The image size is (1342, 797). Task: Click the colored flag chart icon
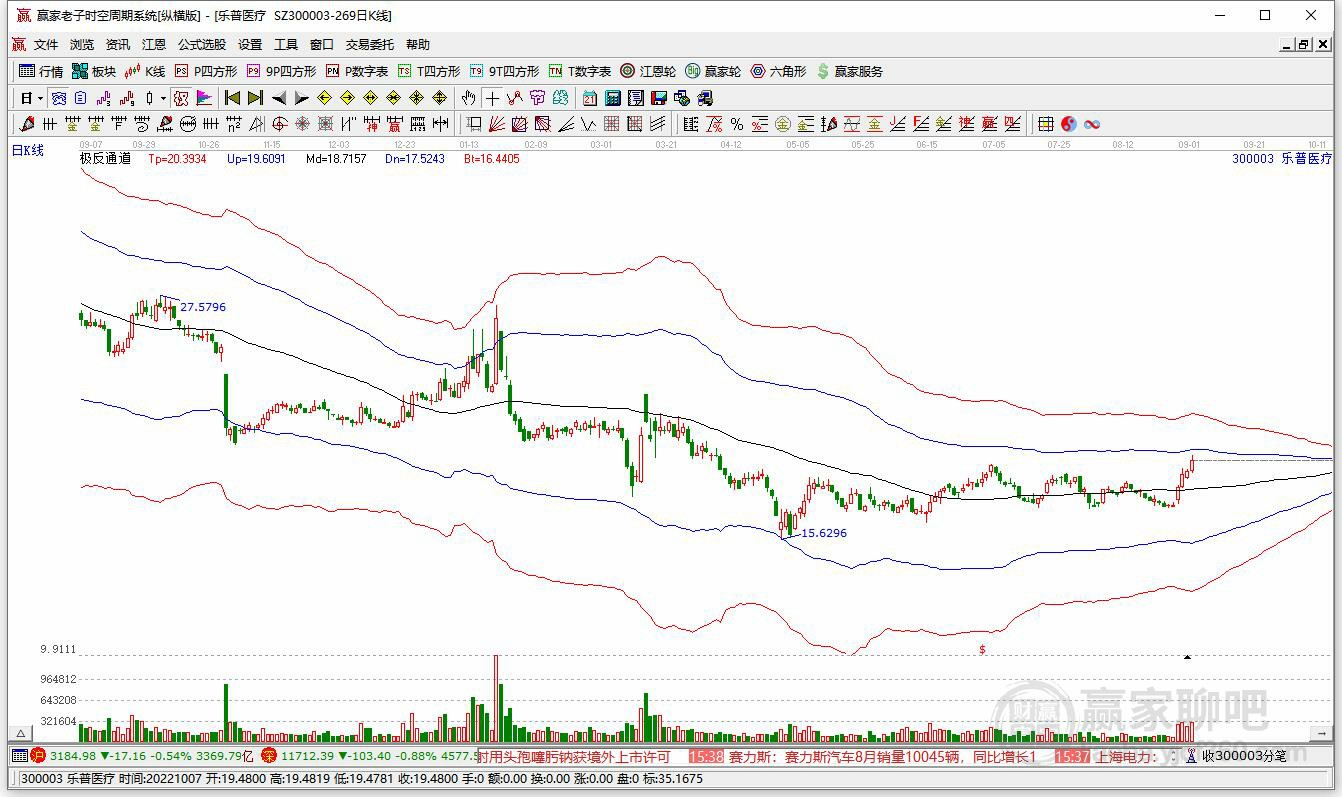coord(204,98)
